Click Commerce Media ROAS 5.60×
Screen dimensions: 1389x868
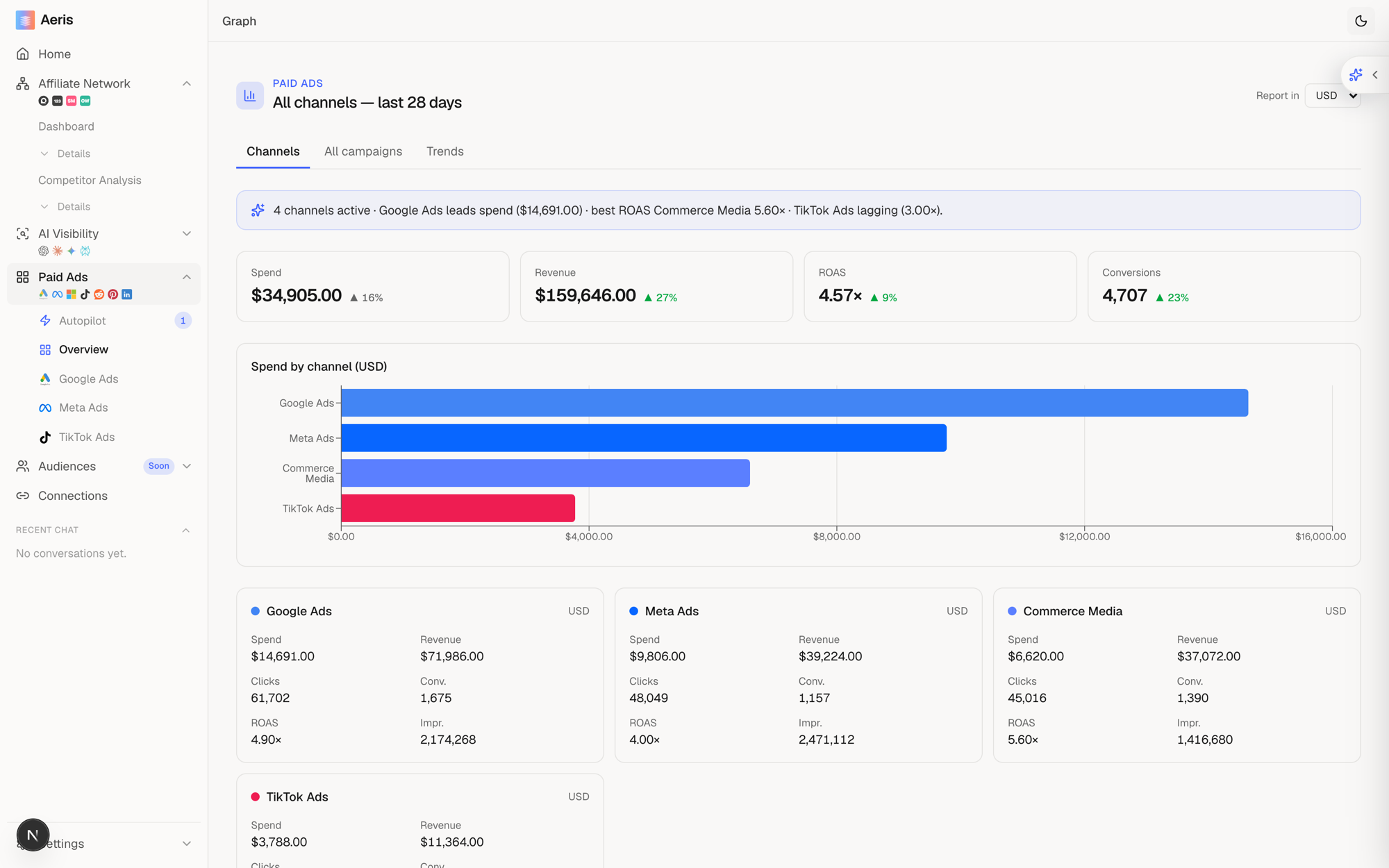click(1023, 740)
